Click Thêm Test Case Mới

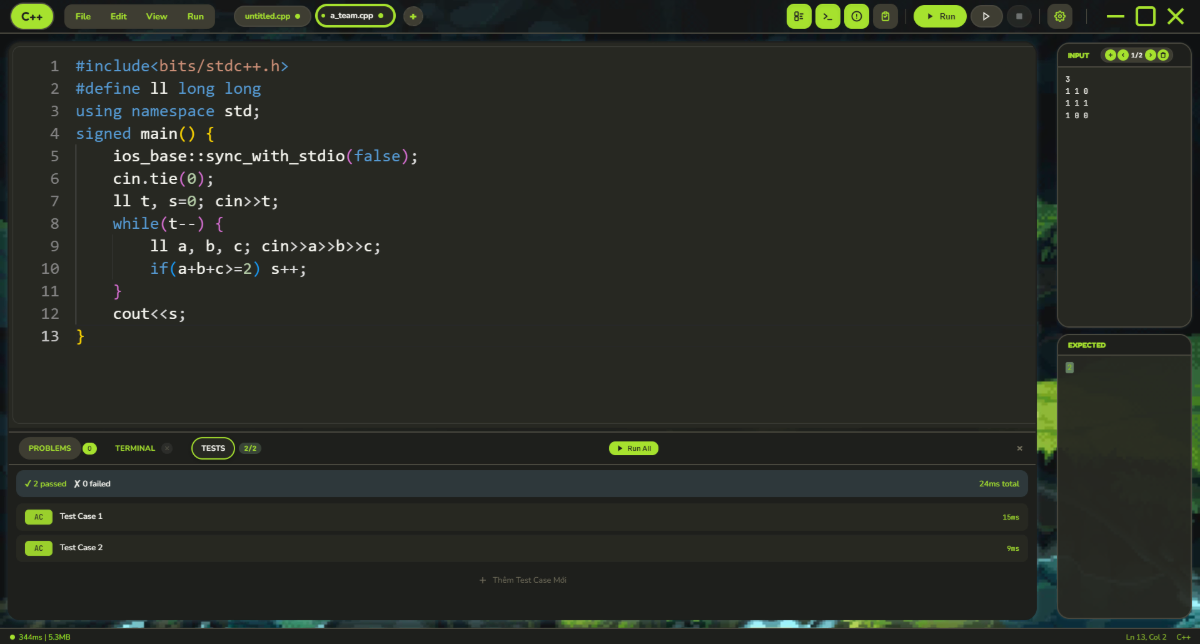click(522, 580)
